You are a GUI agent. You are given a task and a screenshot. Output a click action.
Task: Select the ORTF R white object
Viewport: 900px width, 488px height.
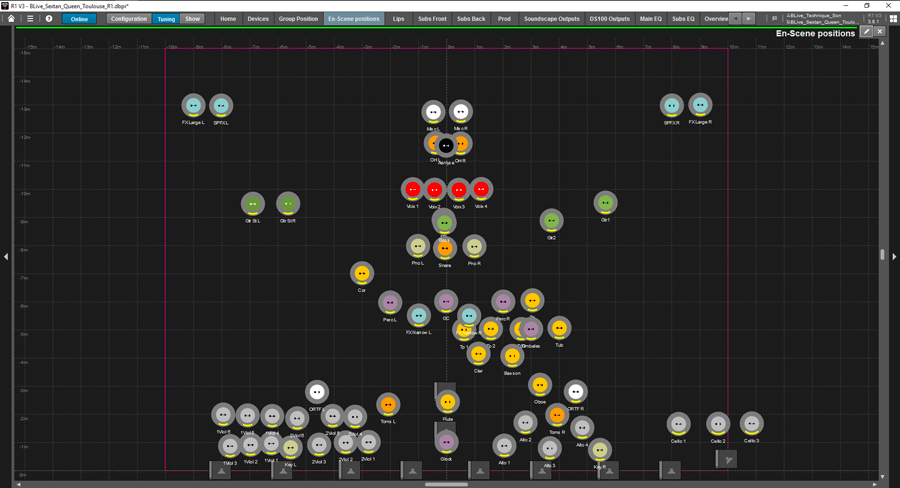(575, 392)
